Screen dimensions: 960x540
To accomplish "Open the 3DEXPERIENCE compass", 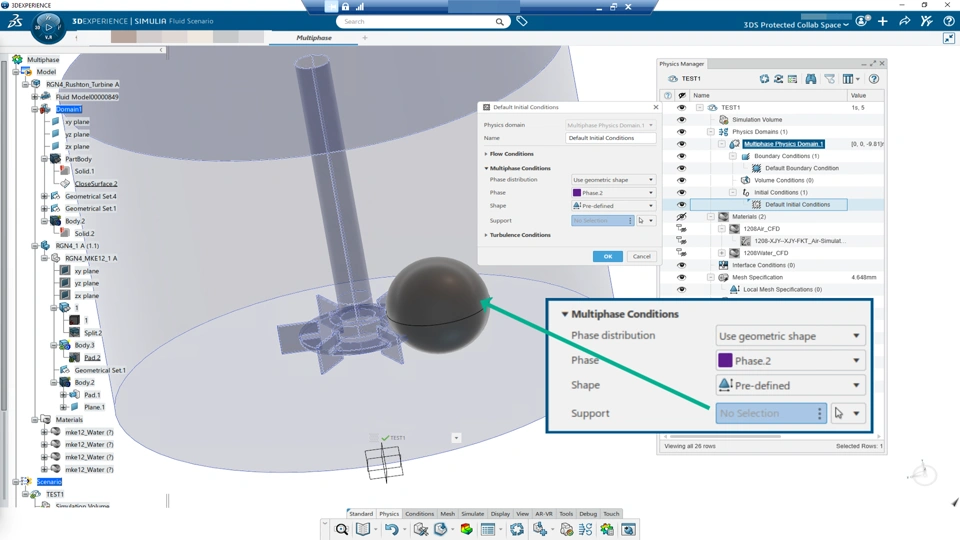I will tap(48, 28).
